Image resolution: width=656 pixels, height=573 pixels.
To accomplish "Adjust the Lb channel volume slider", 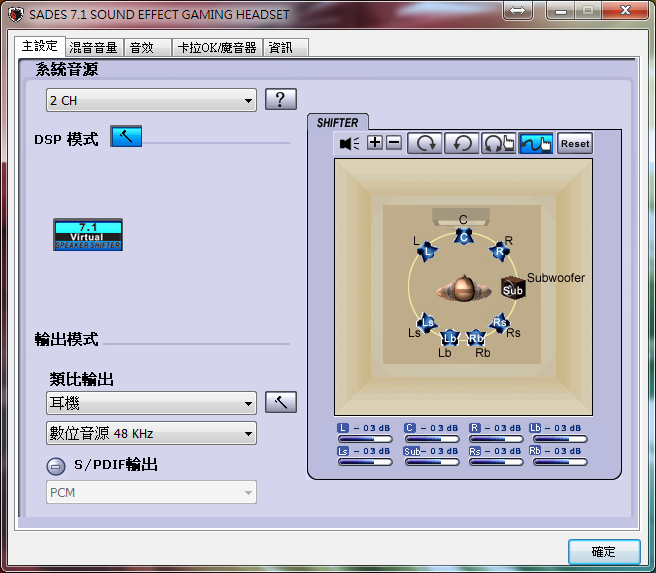I will coord(560,439).
